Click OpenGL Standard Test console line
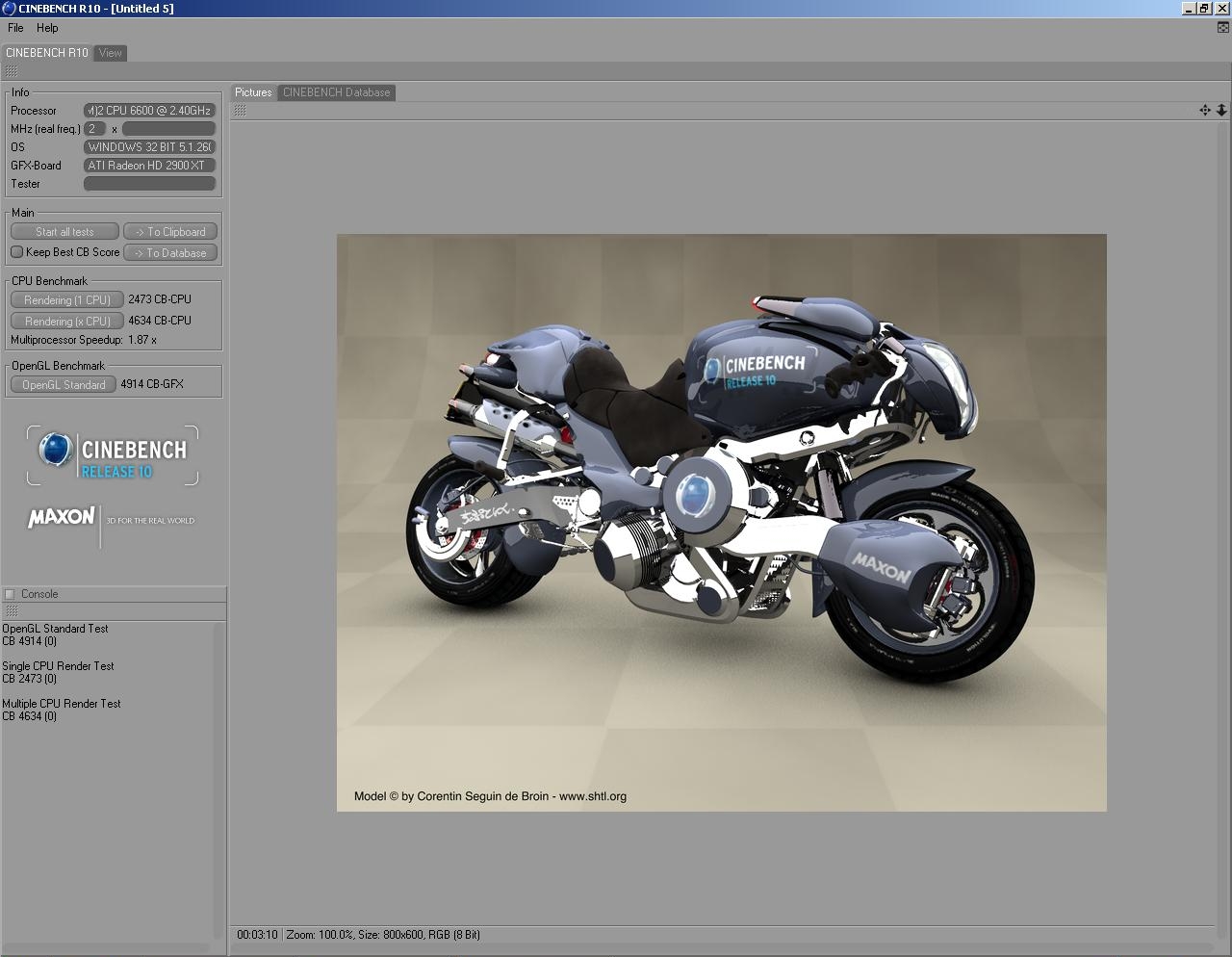 pos(55,629)
